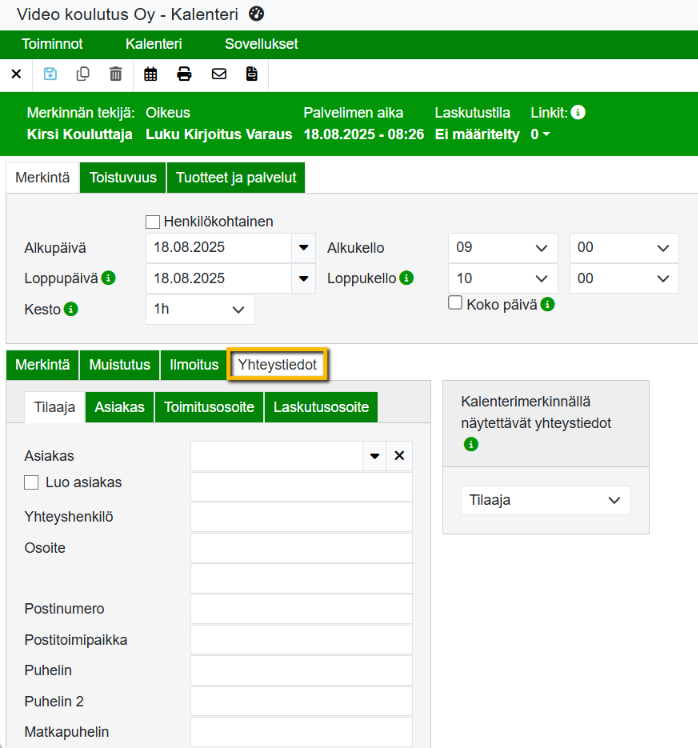
Task: Click the info icon beside Kesto
Action: pos(71,309)
